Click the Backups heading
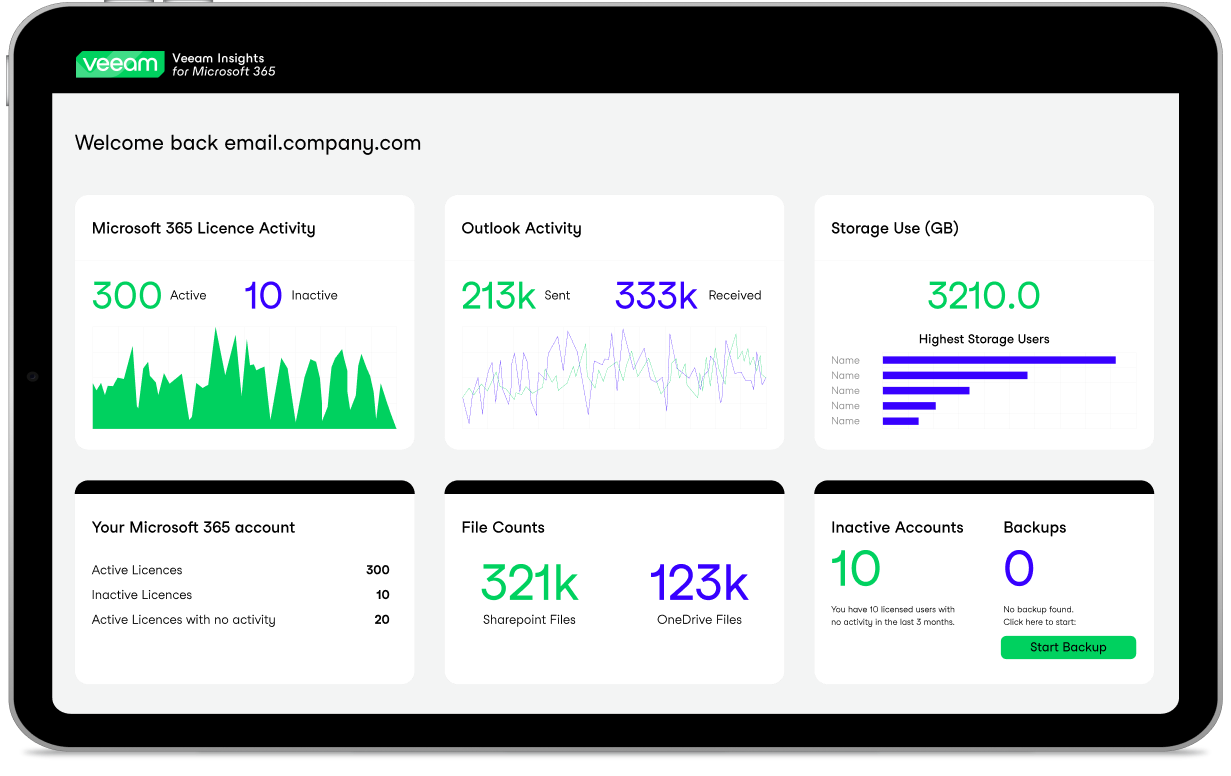1231x776 pixels. click(1035, 527)
